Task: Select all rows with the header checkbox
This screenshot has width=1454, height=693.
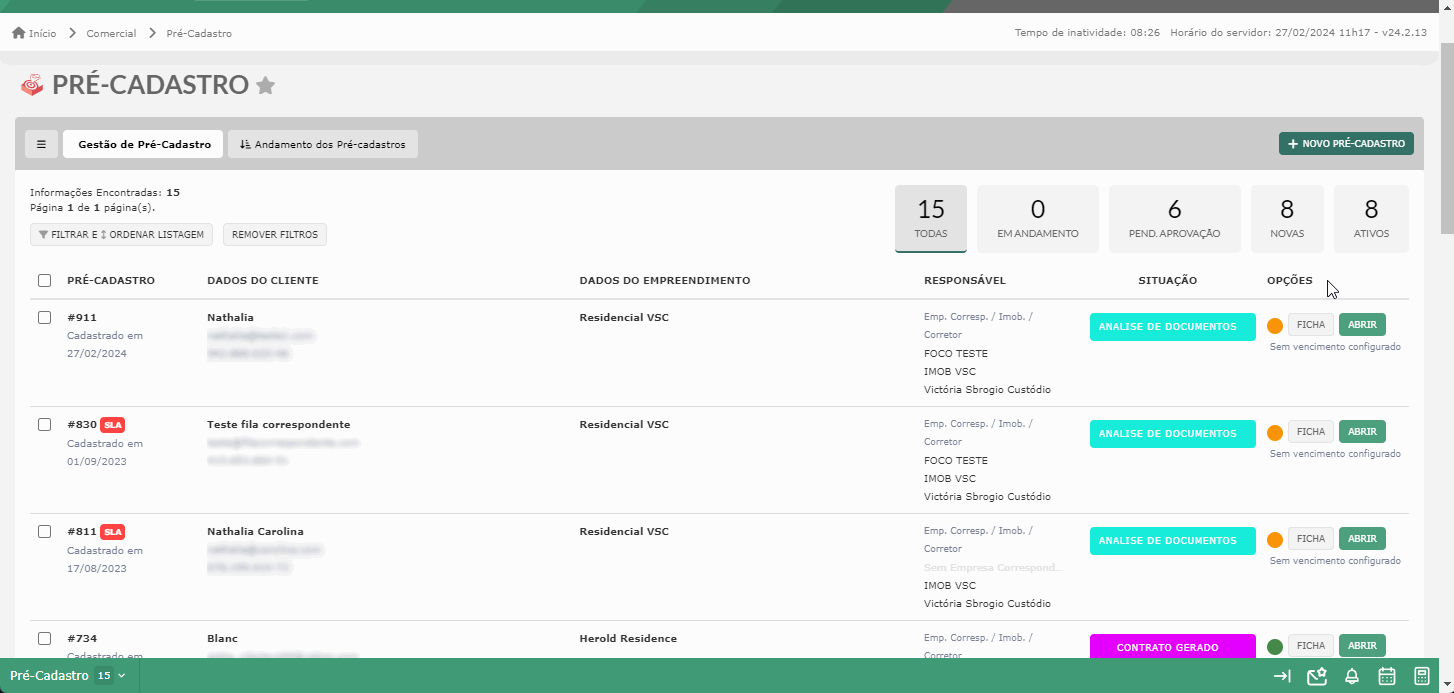Action: click(x=44, y=280)
